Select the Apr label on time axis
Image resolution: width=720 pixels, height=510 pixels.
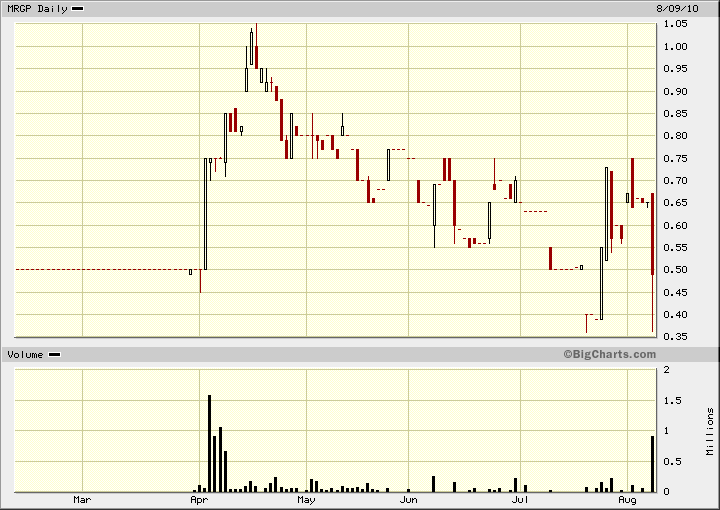pos(198,498)
